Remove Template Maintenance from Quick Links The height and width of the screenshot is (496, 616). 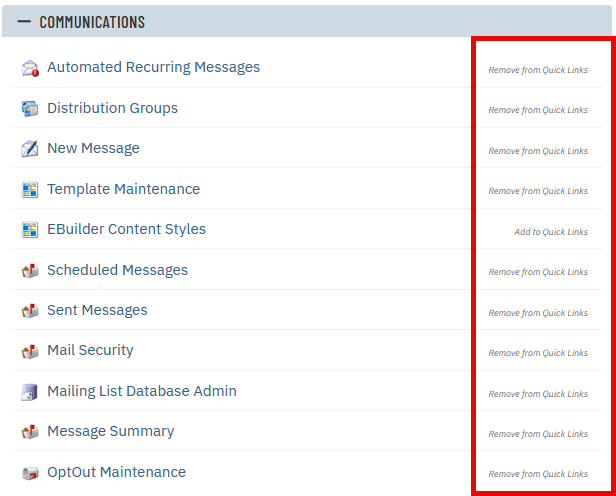pos(538,191)
